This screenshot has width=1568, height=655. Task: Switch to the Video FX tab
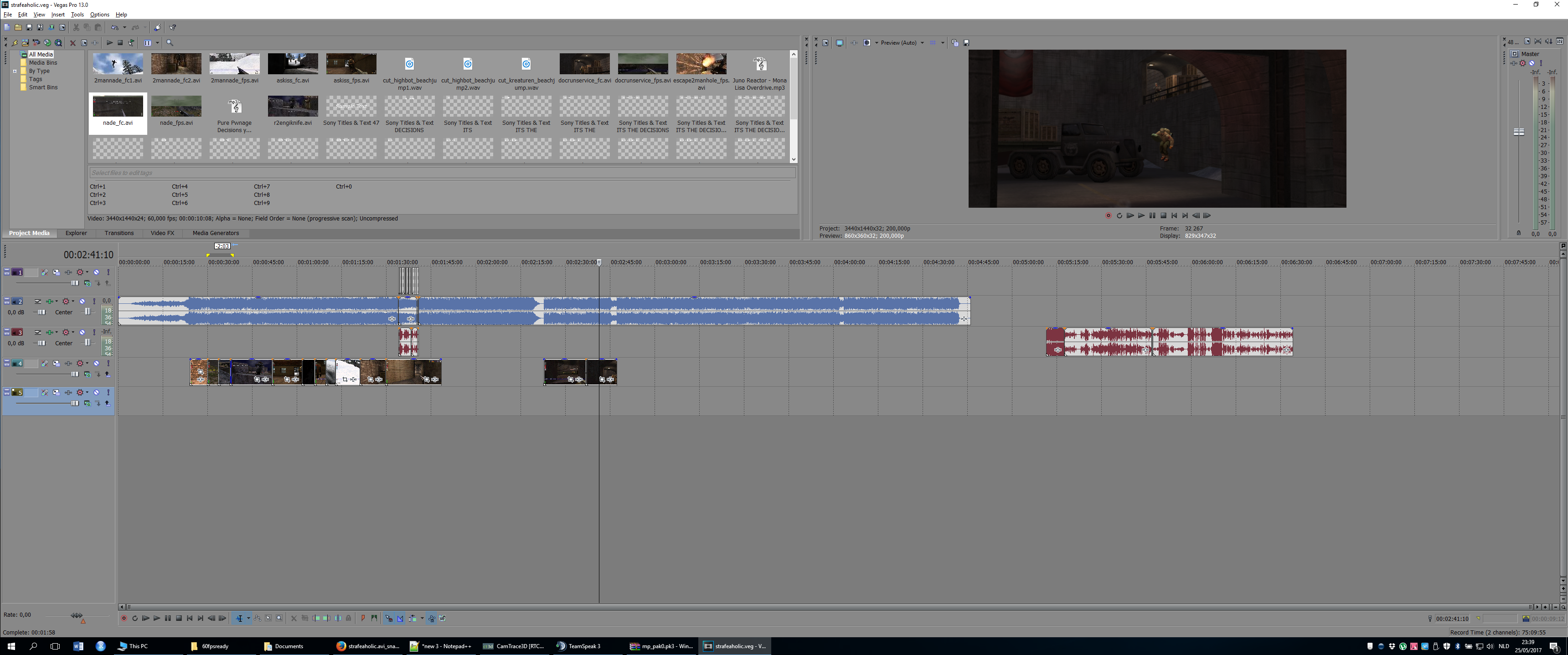click(x=163, y=233)
